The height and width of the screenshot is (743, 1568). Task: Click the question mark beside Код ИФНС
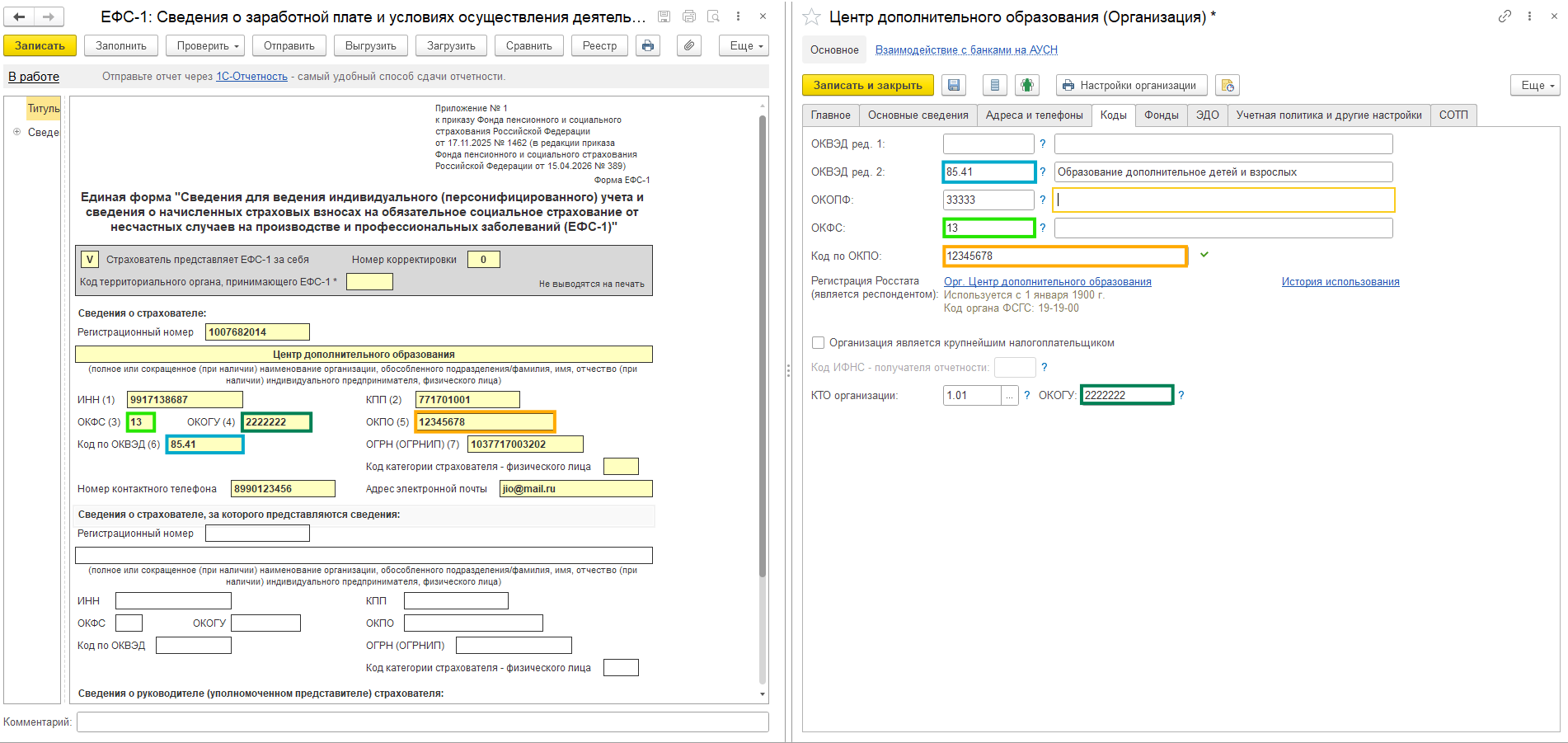pyautogui.click(x=1045, y=367)
